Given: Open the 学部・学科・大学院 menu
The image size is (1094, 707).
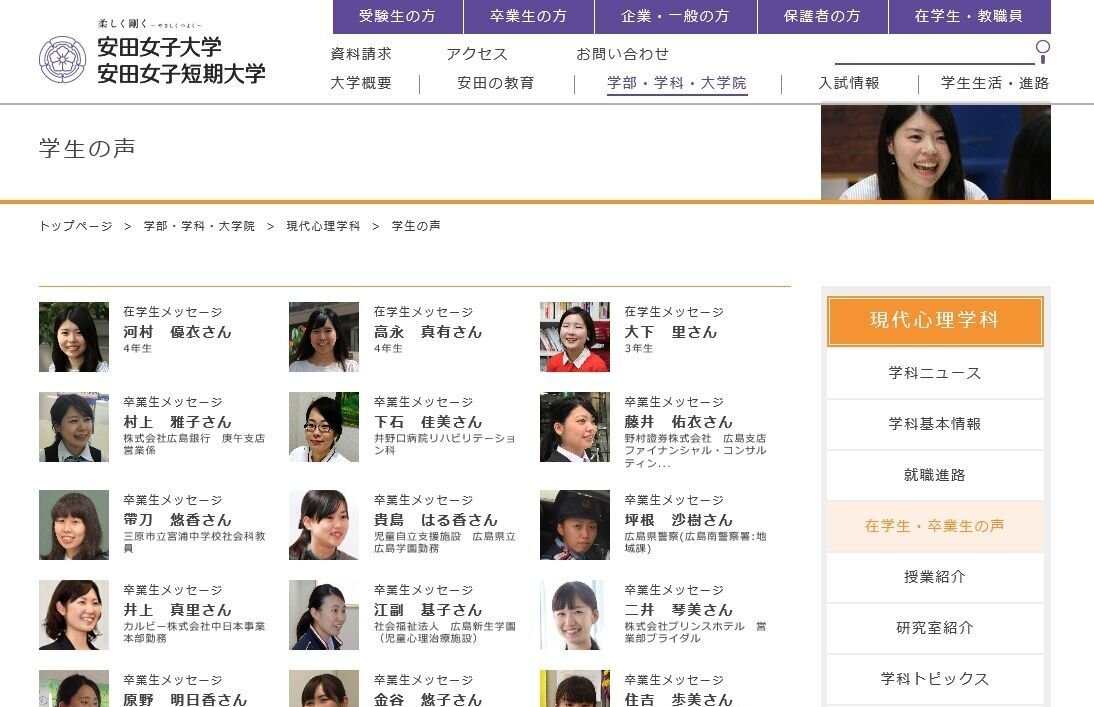Looking at the screenshot, I should click(x=677, y=83).
